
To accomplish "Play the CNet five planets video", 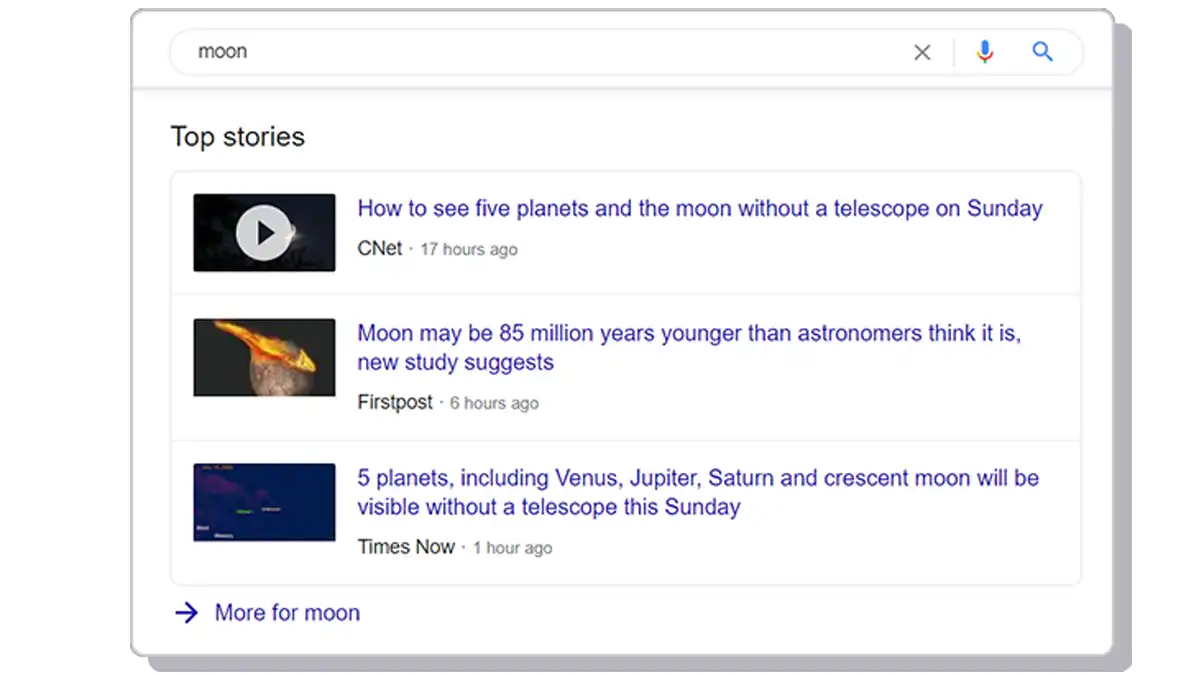I will (264, 233).
